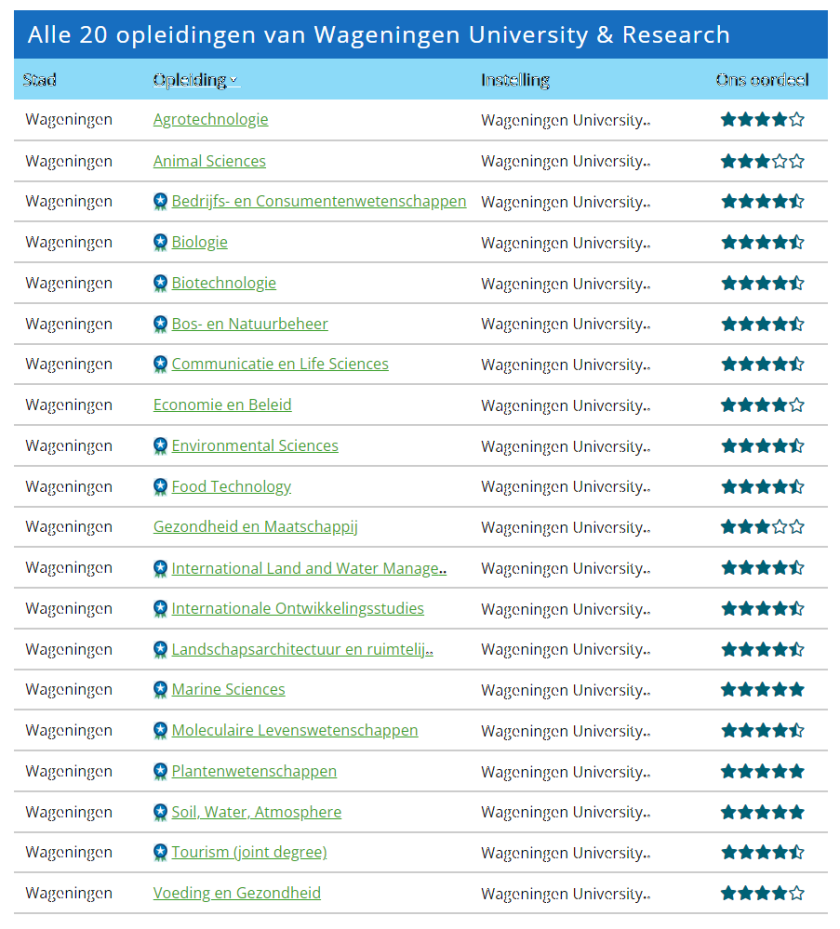Screen dimensions: 840x929
Task: Open the International Land and Water Management link
Action: (x=309, y=569)
